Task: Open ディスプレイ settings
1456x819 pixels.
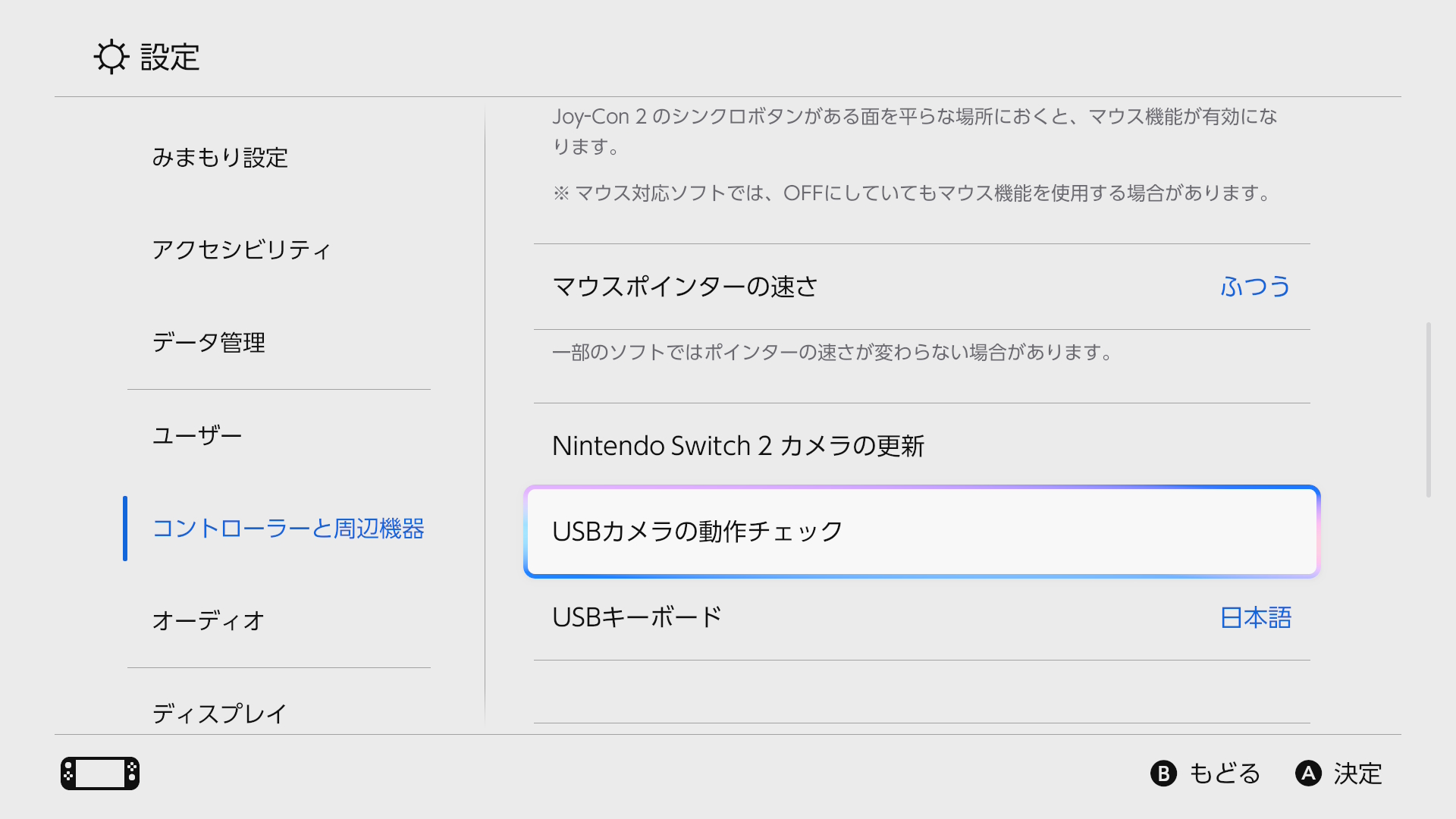Action: (219, 711)
